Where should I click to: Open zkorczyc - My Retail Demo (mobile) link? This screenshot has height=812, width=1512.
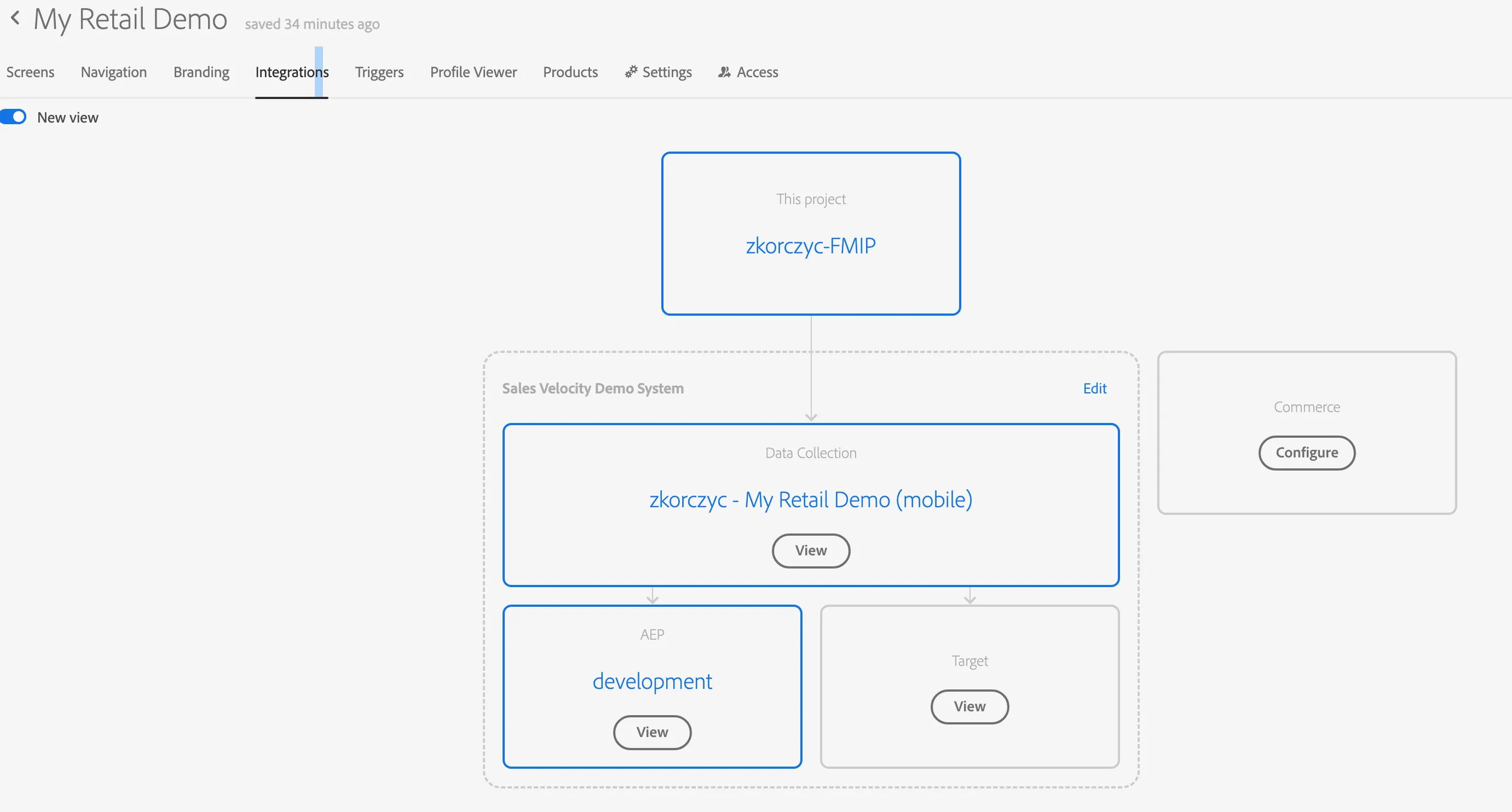(811, 499)
